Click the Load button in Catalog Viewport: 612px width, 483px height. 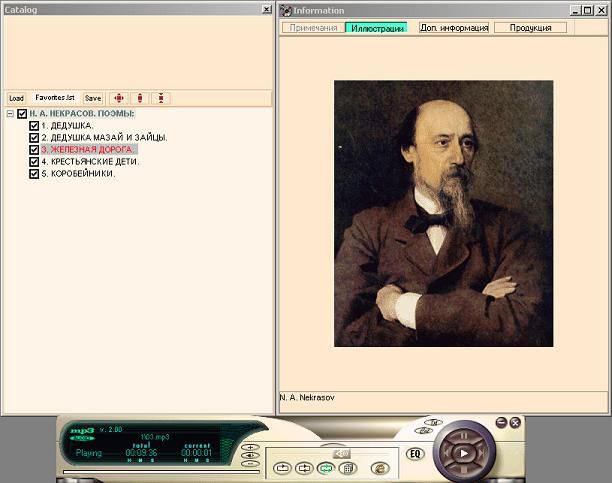tap(16, 98)
